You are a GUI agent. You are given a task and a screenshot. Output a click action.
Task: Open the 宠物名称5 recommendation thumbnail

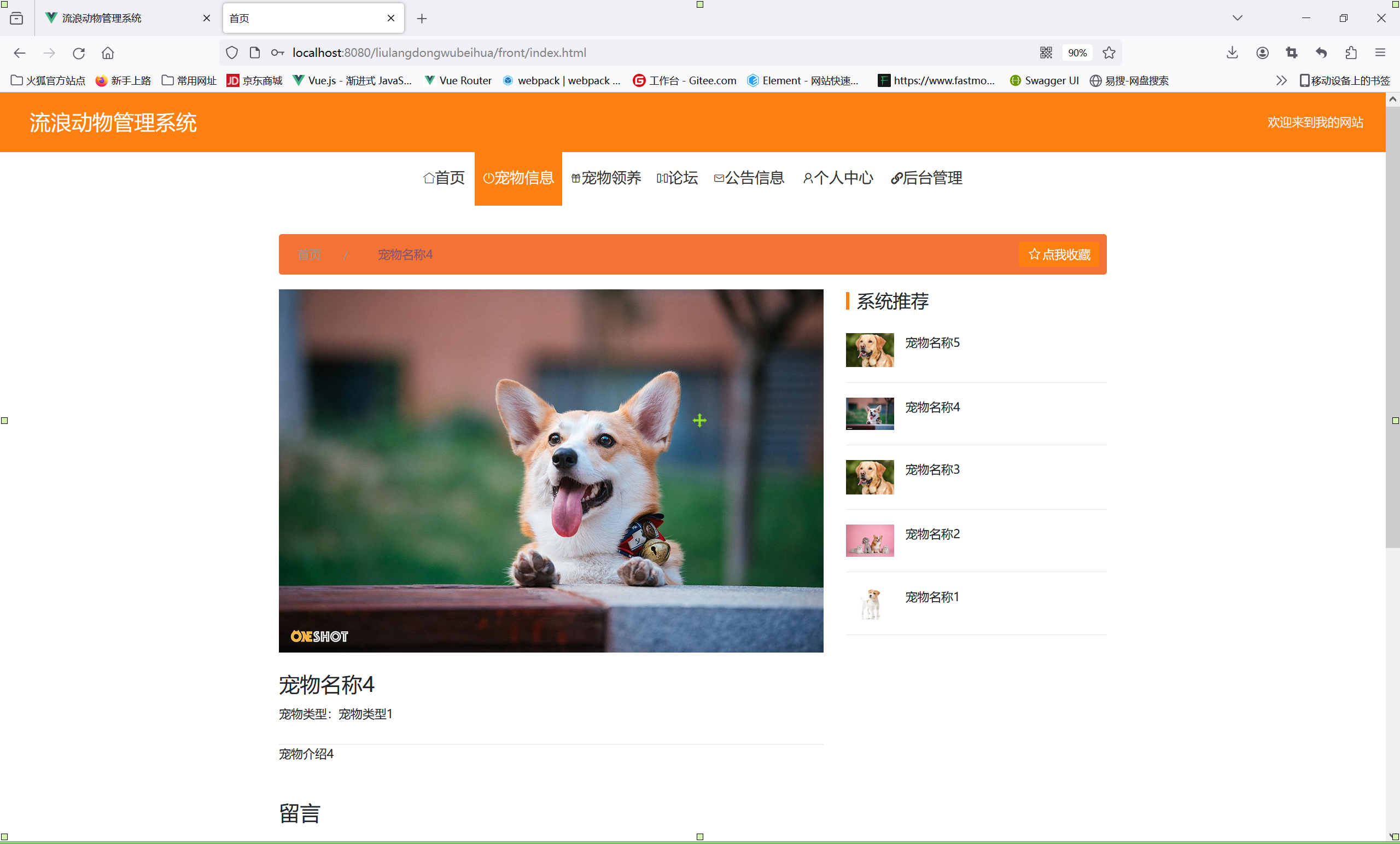click(x=870, y=350)
